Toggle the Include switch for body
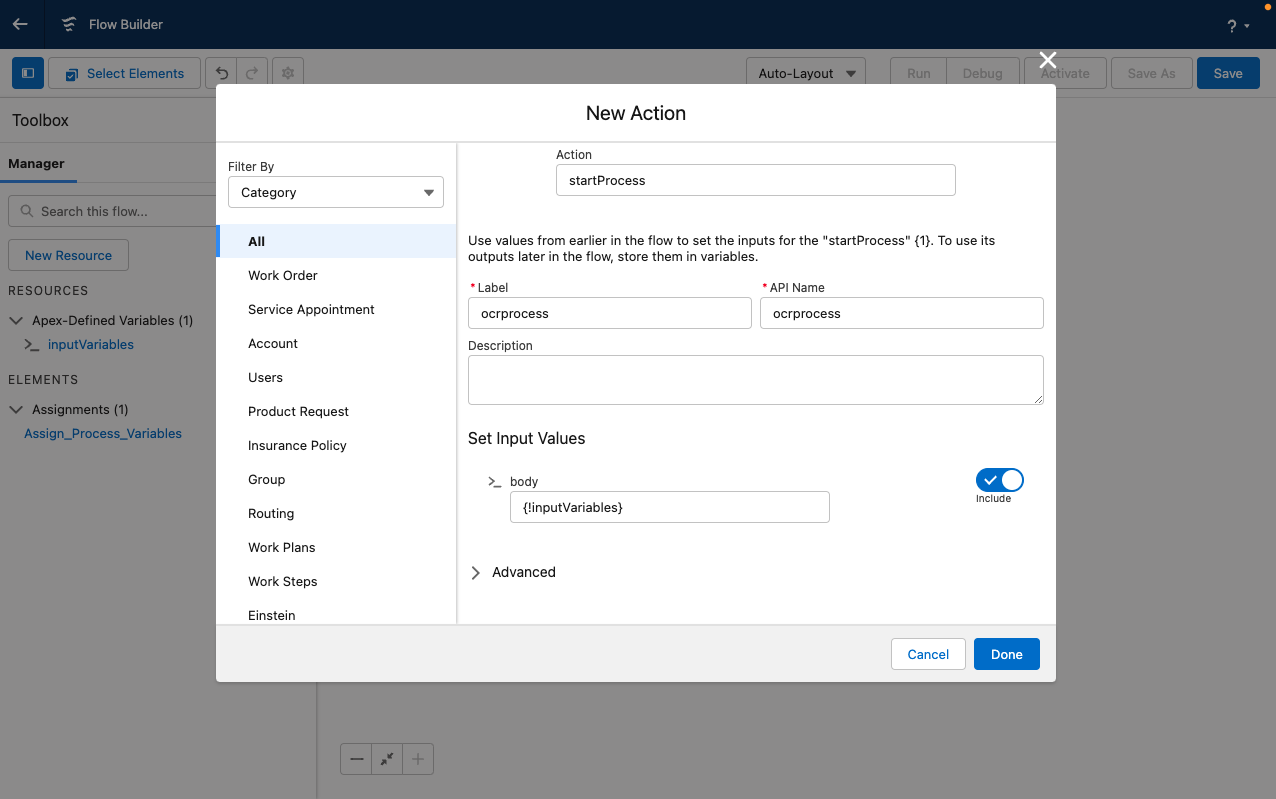Screen dimensions: 1276x799 [x=1000, y=480]
